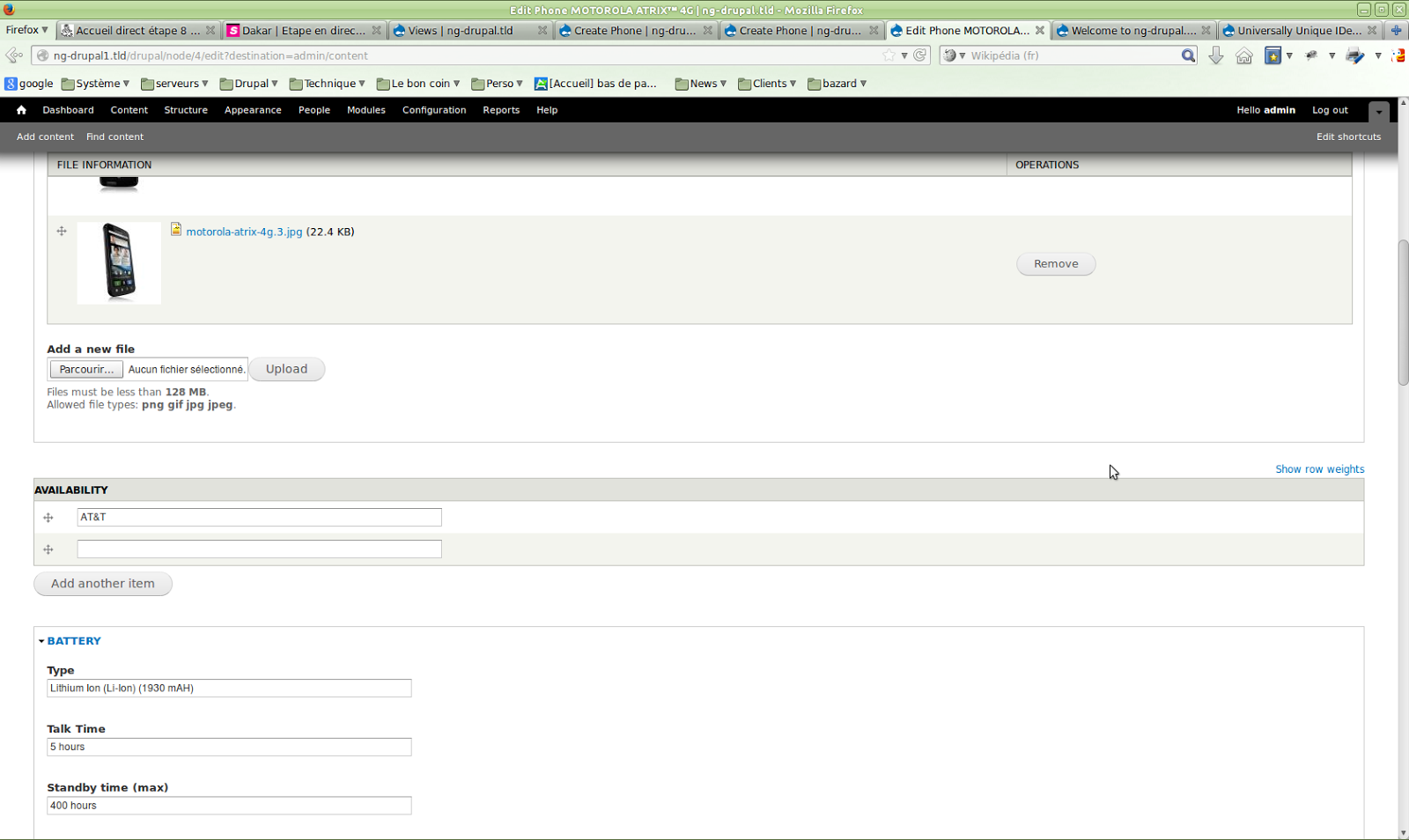This screenshot has width=1409, height=840.
Task: Open the Structure admin menu
Action: [186, 110]
